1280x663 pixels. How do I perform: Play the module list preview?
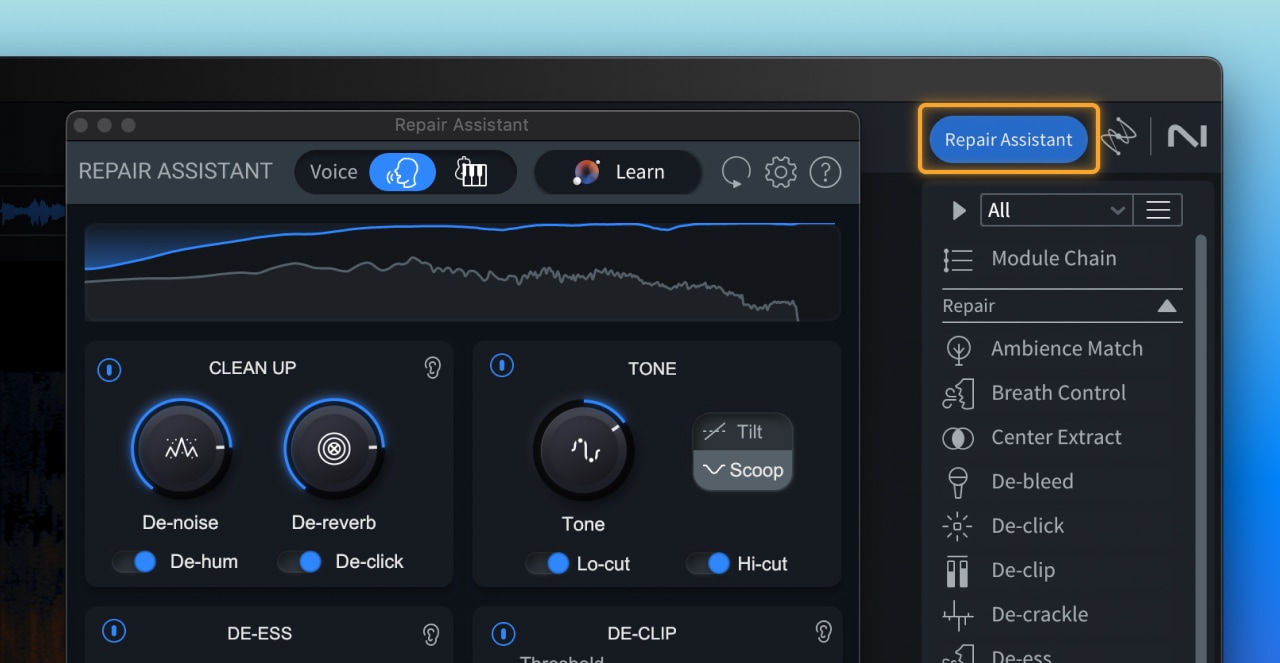[x=959, y=210]
